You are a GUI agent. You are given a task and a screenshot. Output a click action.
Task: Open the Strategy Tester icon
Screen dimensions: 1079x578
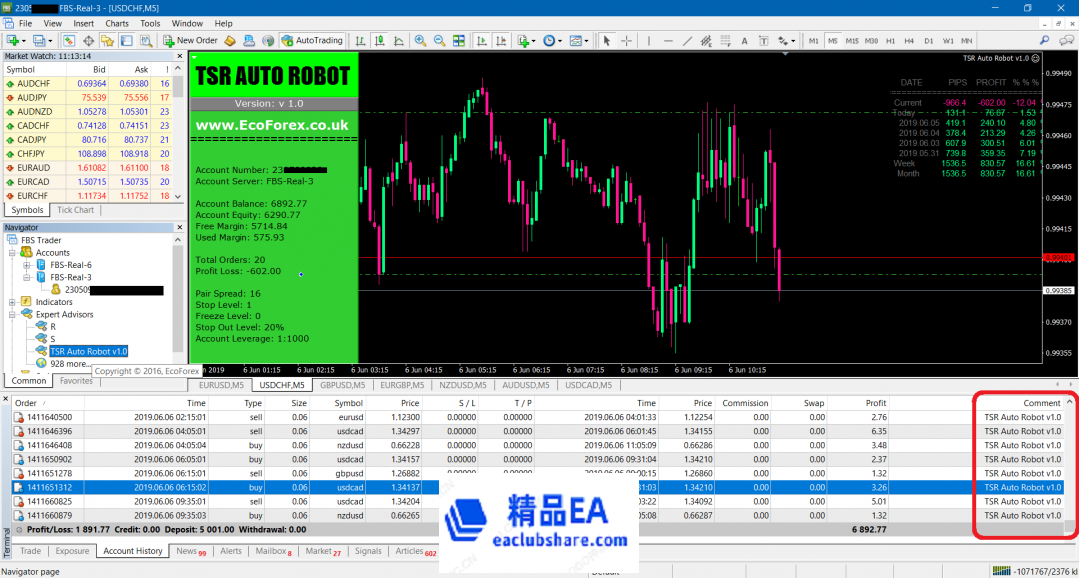(x=146, y=41)
